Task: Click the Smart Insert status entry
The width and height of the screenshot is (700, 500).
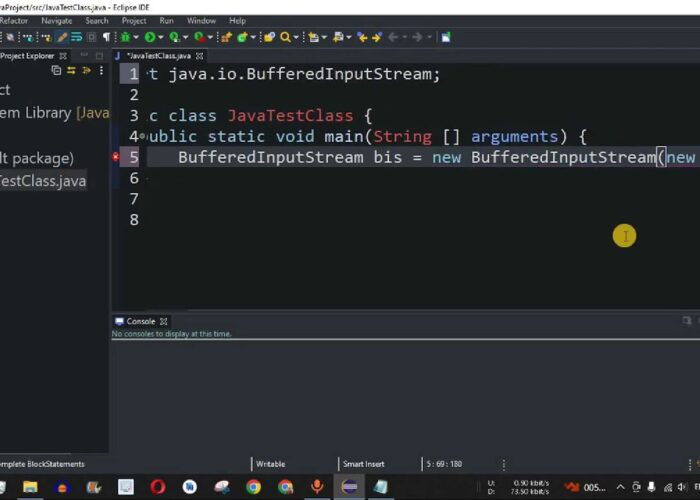Action: 363,464
